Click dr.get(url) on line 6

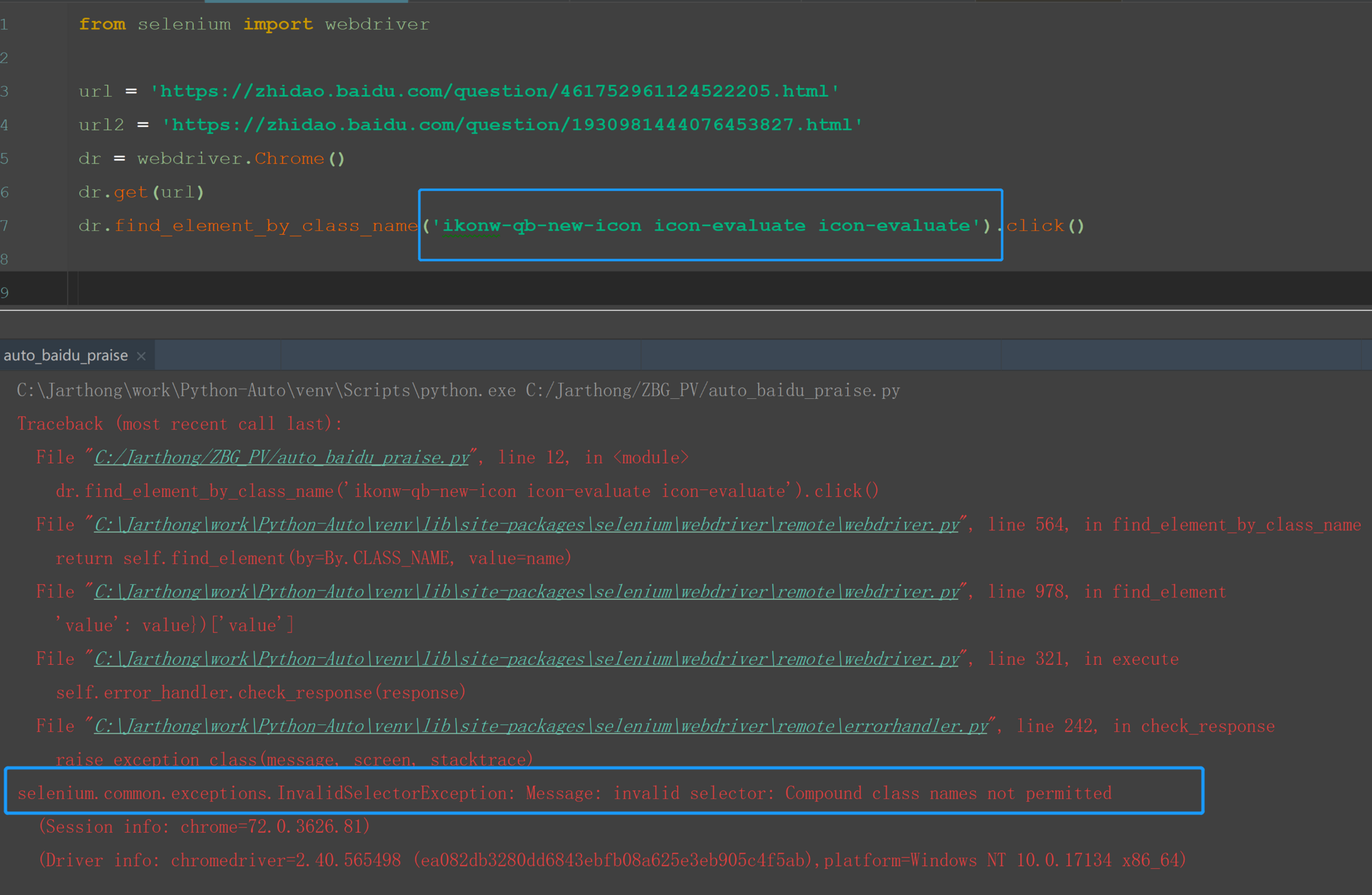tap(142, 192)
